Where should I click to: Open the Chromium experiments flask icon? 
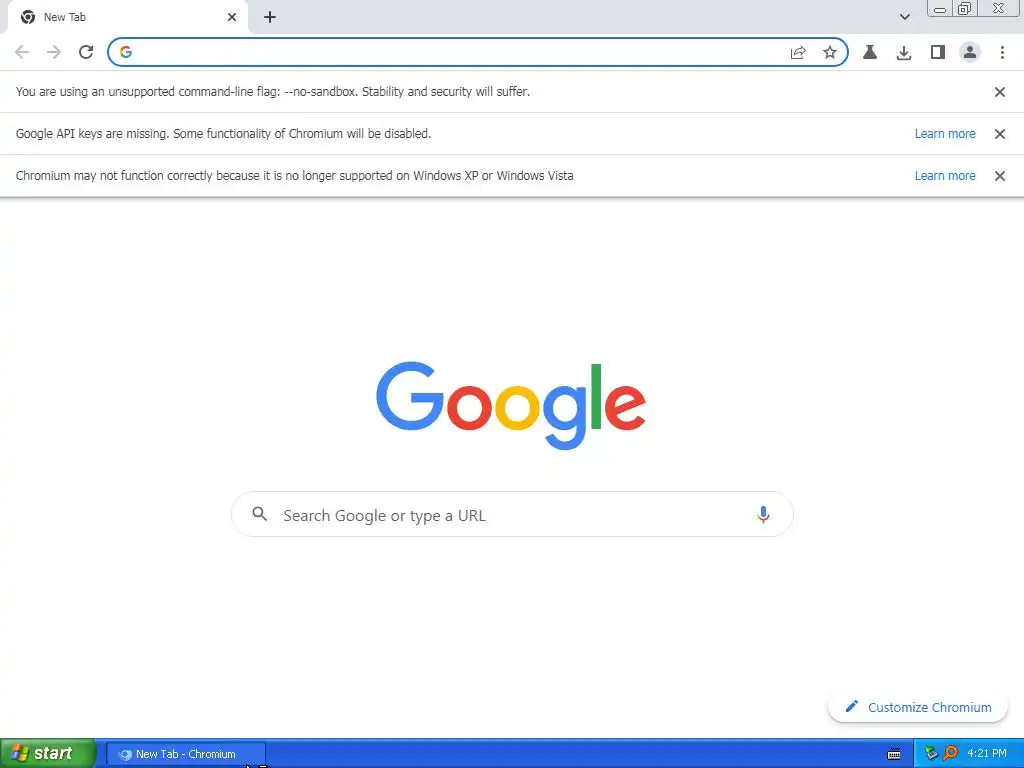click(x=869, y=52)
